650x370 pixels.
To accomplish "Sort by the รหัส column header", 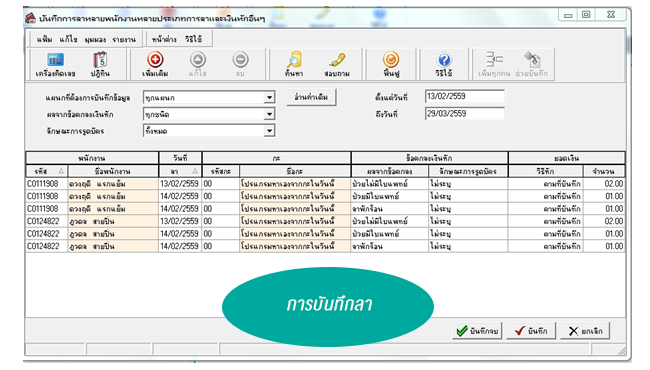I will (x=47, y=171).
